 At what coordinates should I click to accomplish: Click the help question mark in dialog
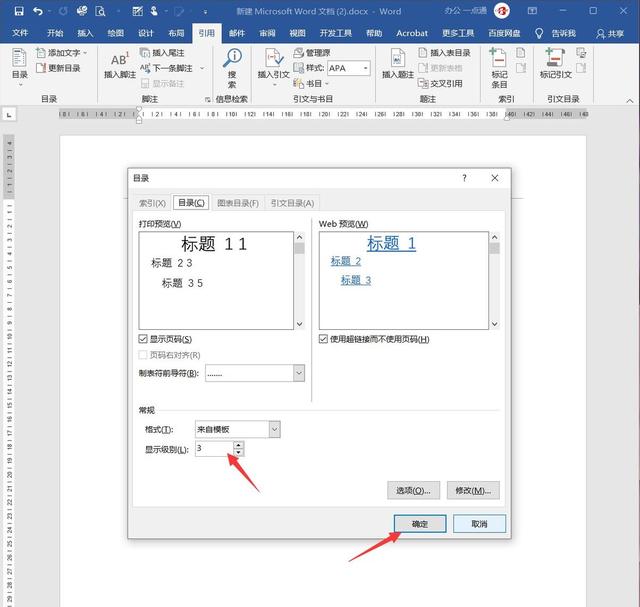coord(464,178)
